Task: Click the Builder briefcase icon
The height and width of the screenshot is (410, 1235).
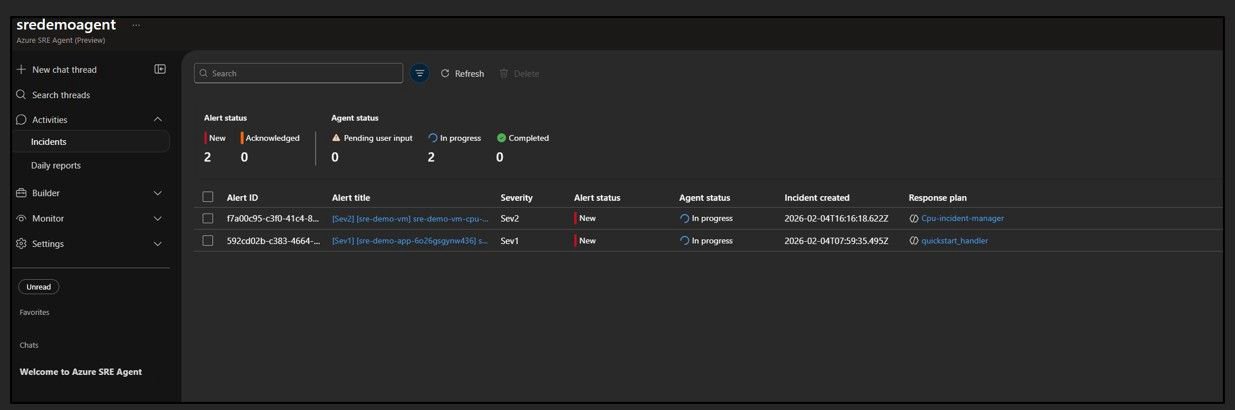Action: (21, 193)
